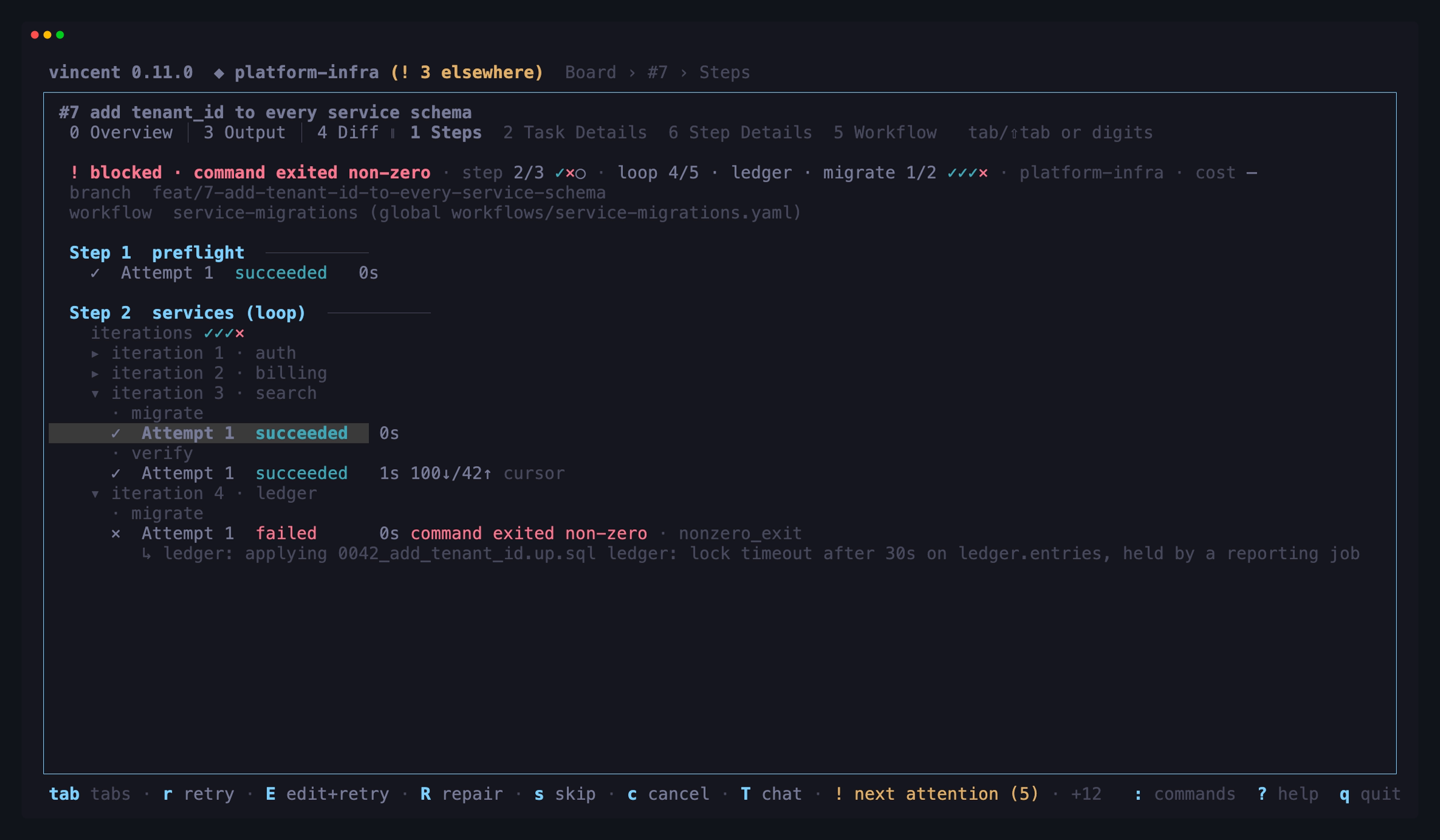Click the 'T chat' shortcut
Image resolution: width=1440 pixels, height=840 pixels.
click(771, 794)
